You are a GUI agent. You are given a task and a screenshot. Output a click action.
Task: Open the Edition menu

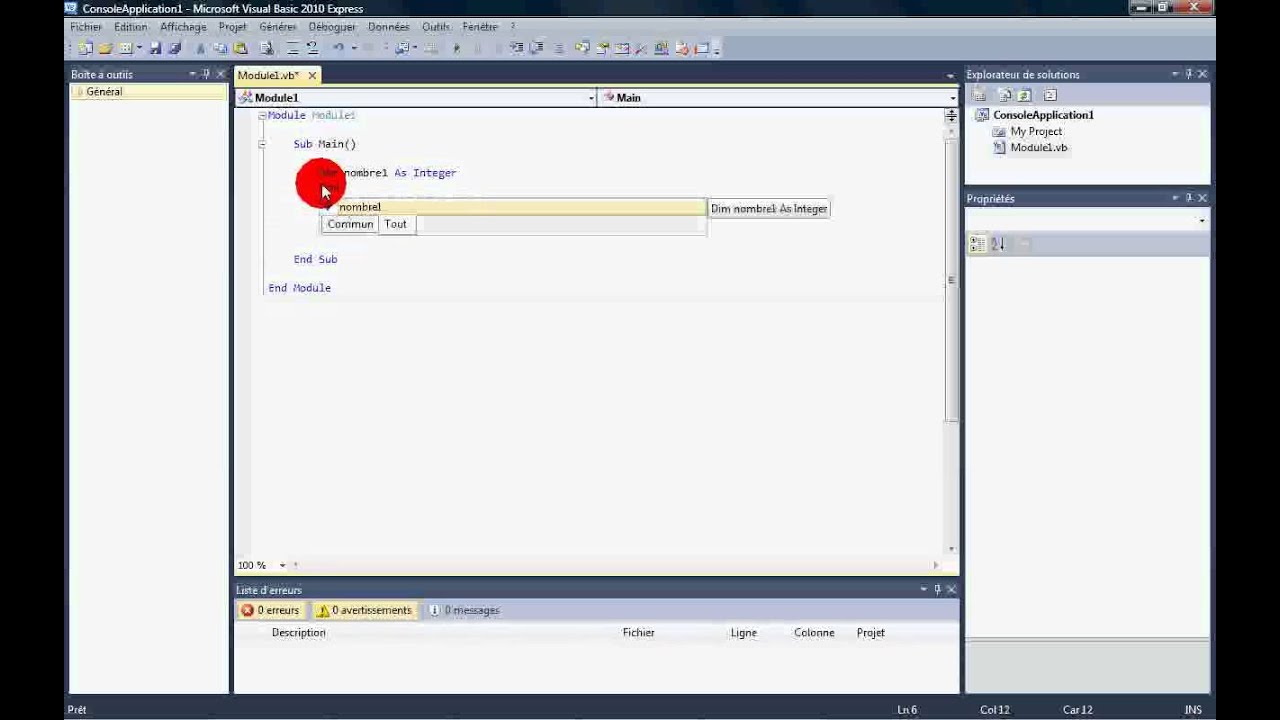[x=130, y=27]
